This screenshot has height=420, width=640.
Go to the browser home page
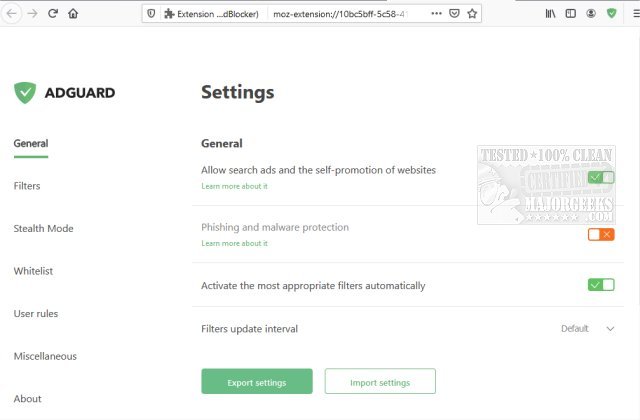(x=73, y=14)
